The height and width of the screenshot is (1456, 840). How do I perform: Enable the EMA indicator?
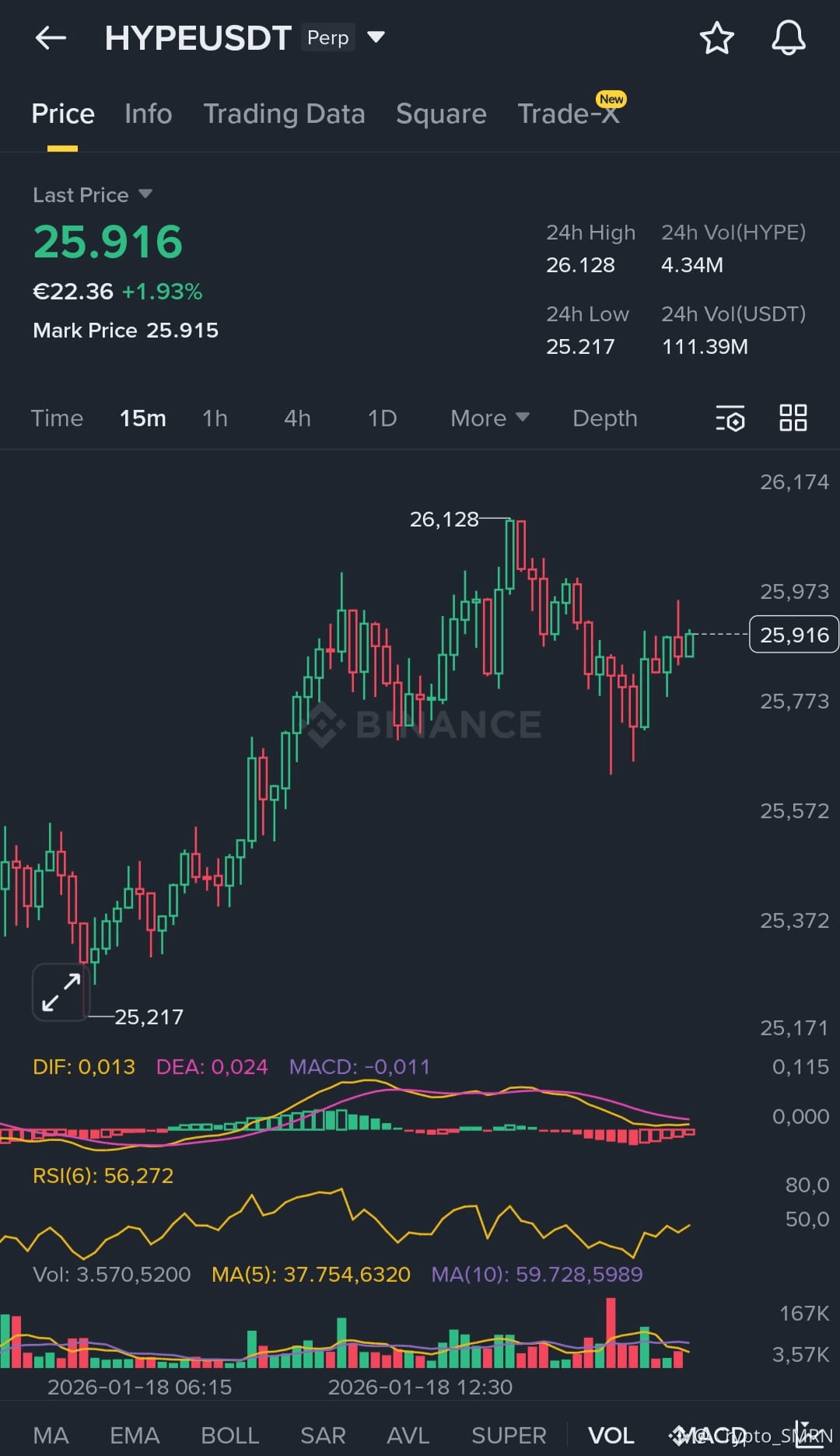[135, 1435]
